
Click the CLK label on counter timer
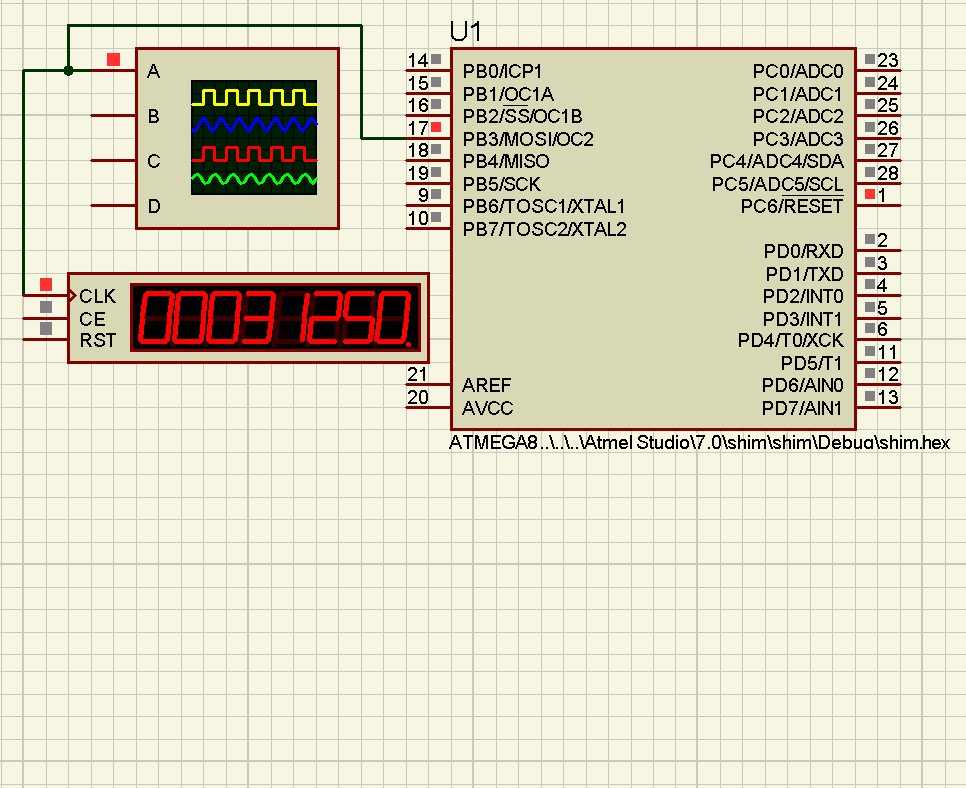tap(97, 296)
